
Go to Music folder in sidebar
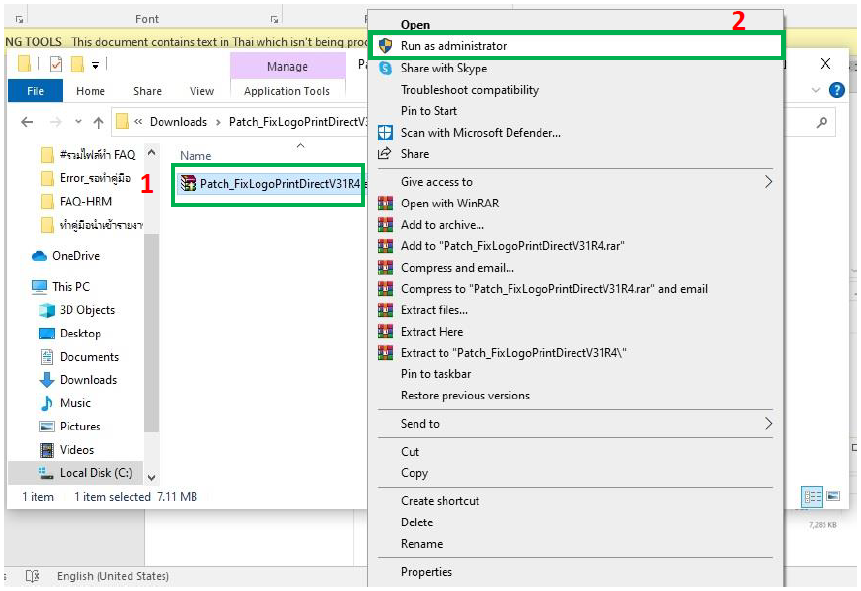[x=75, y=403]
